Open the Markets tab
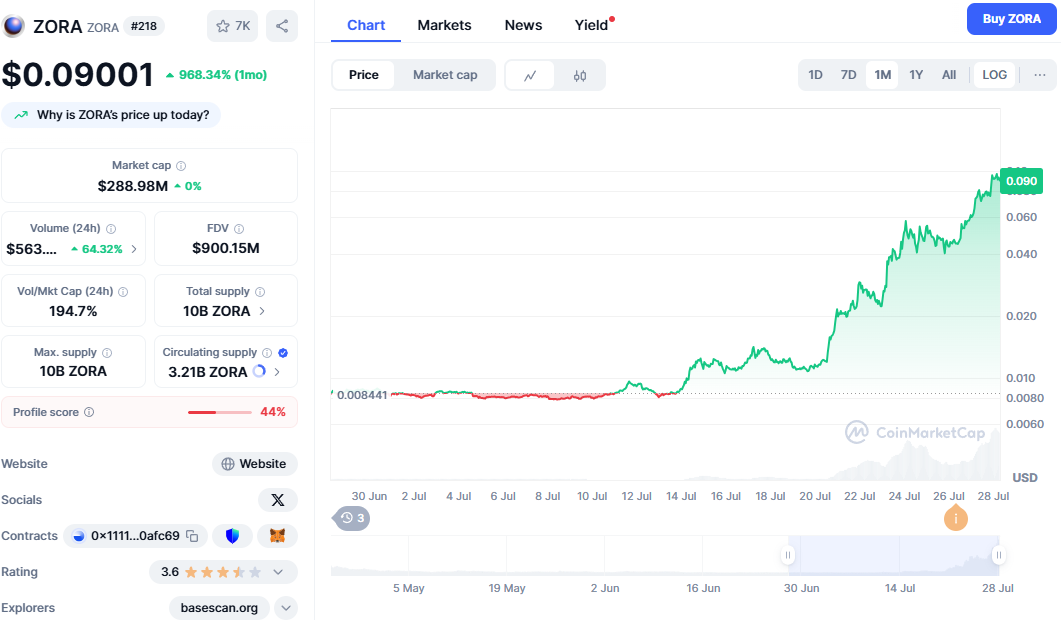The image size is (1061, 620). (x=444, y=25)
